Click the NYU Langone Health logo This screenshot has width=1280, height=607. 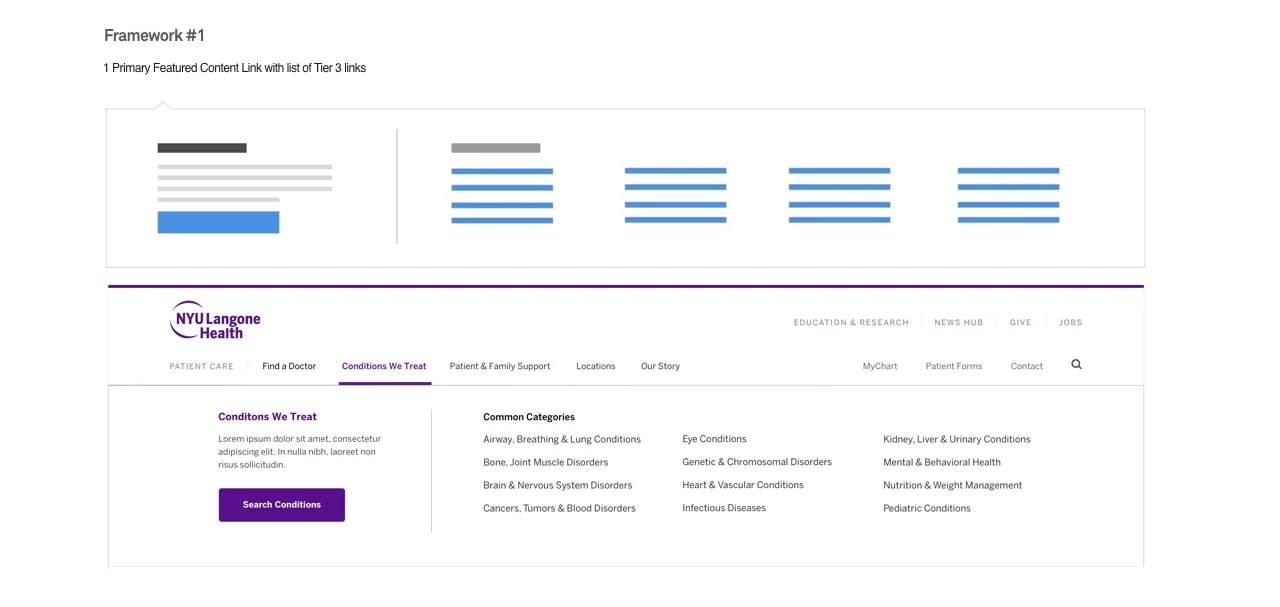[215, 320]
